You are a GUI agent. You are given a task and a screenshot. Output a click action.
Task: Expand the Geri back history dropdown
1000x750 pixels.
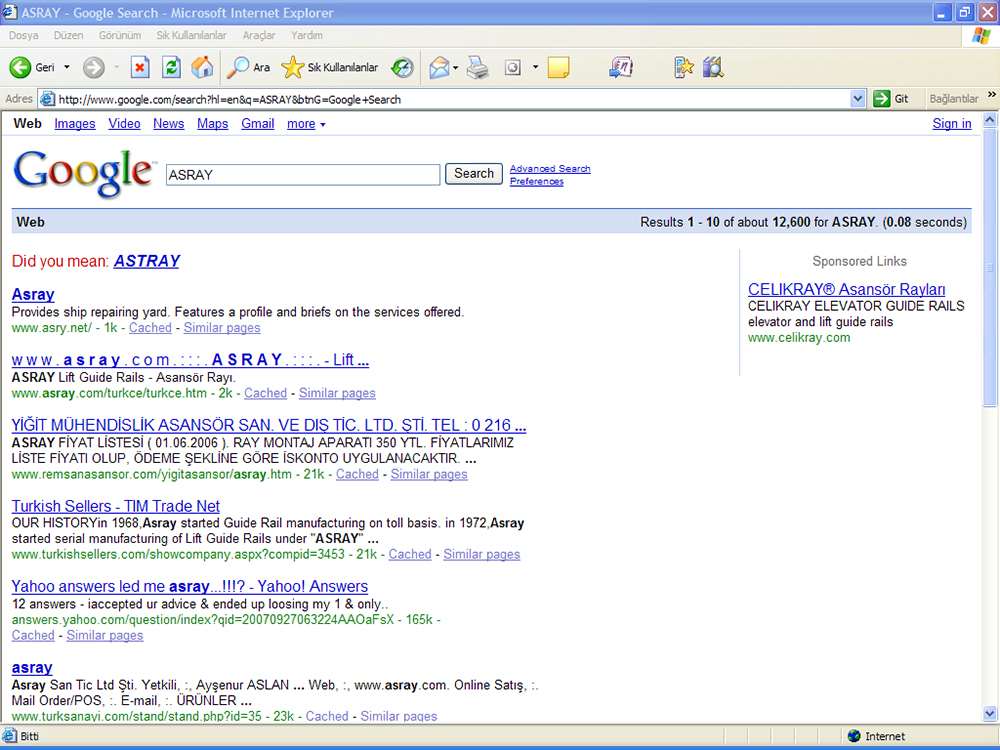[x=66, y=67]
